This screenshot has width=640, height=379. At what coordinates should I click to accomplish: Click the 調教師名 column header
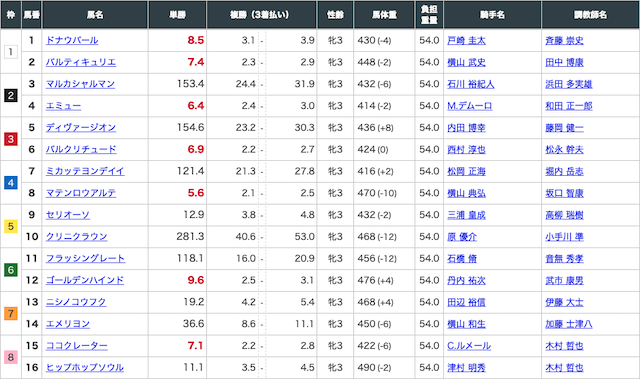pos(590,15)
